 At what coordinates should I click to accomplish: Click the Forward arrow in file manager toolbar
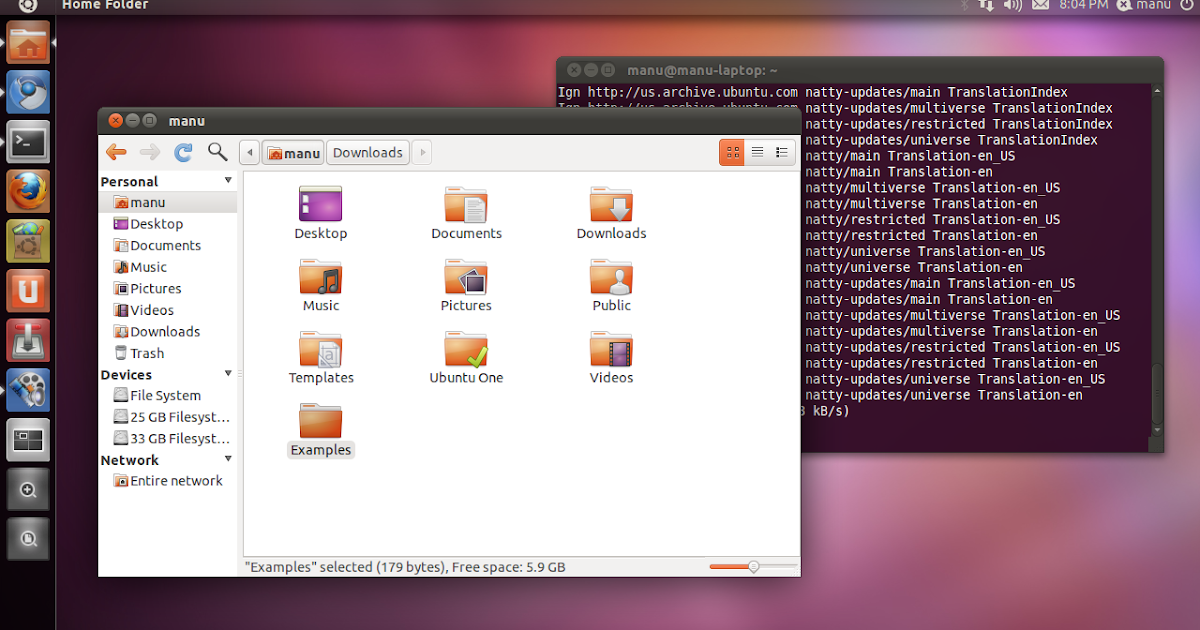pos(150,152)
